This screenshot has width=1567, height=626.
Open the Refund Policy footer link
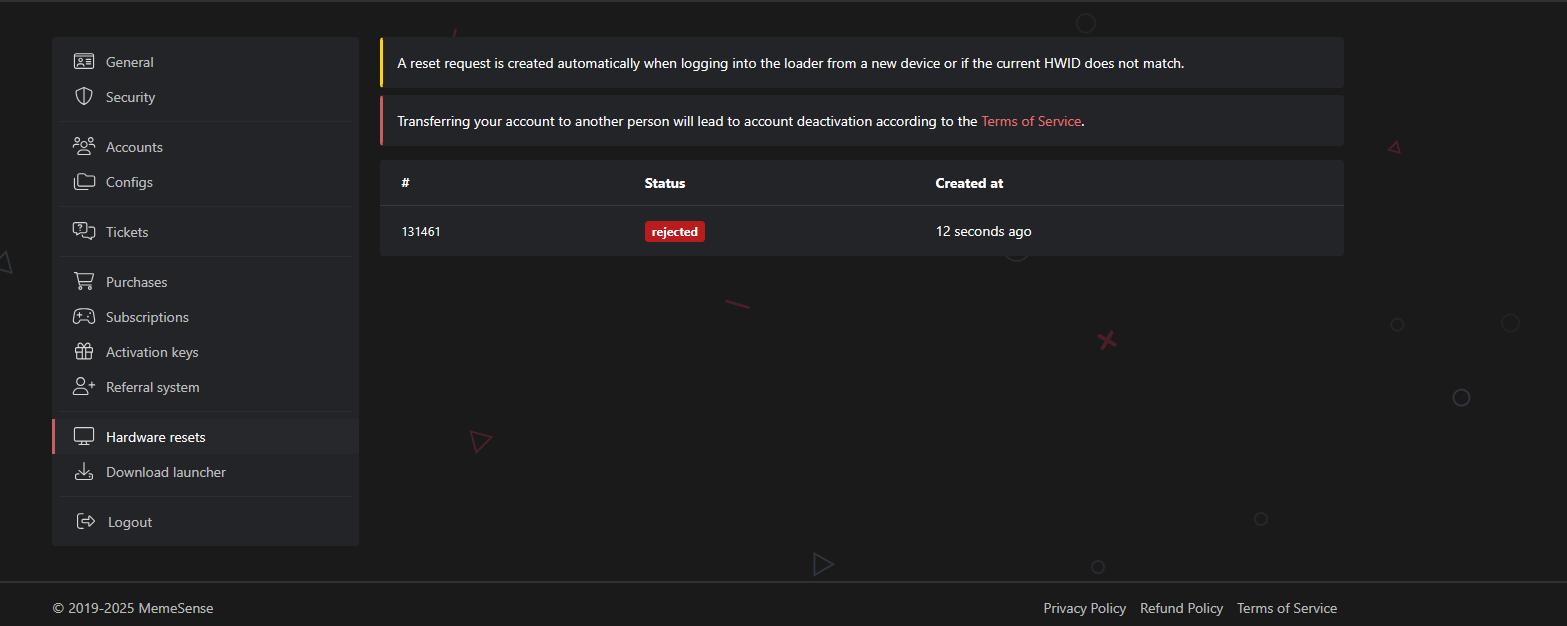tap(1181, 608)
